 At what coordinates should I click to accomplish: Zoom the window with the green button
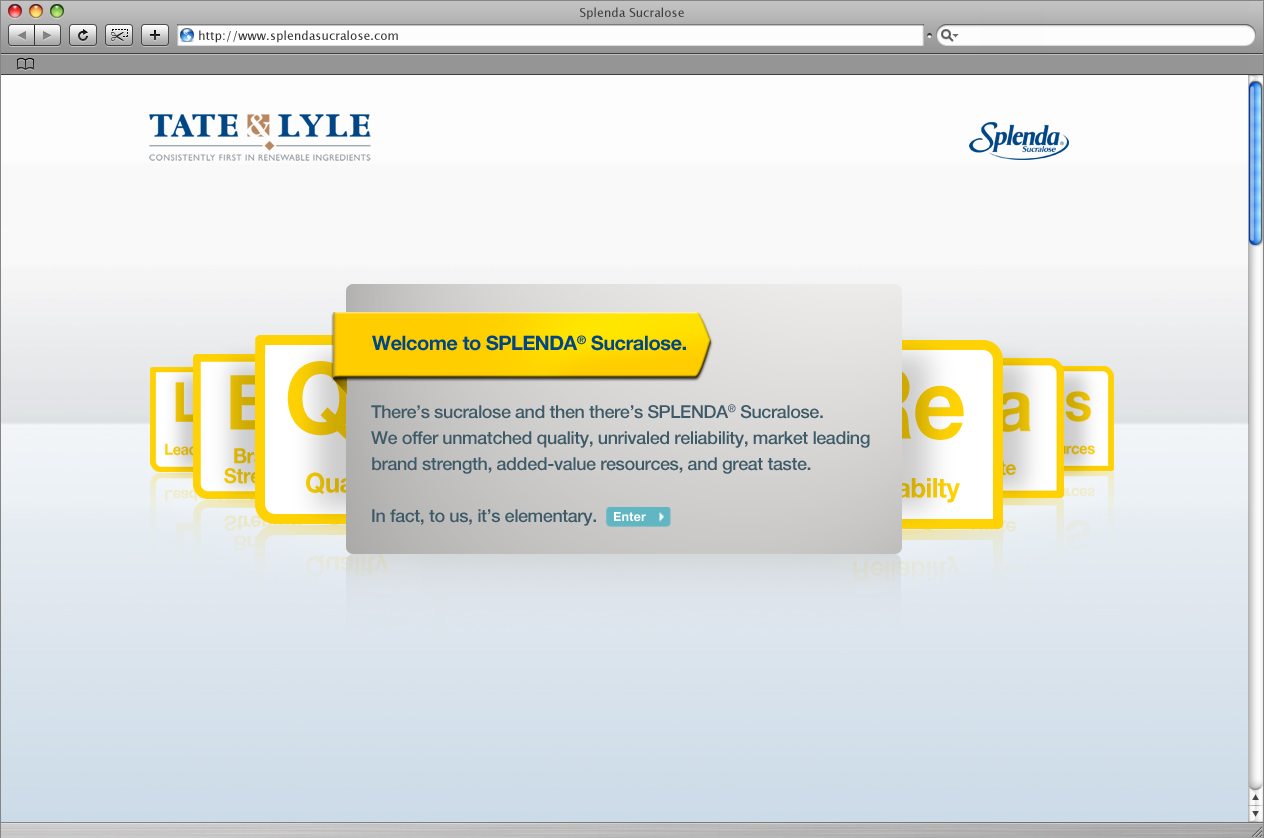coord(57,11)
